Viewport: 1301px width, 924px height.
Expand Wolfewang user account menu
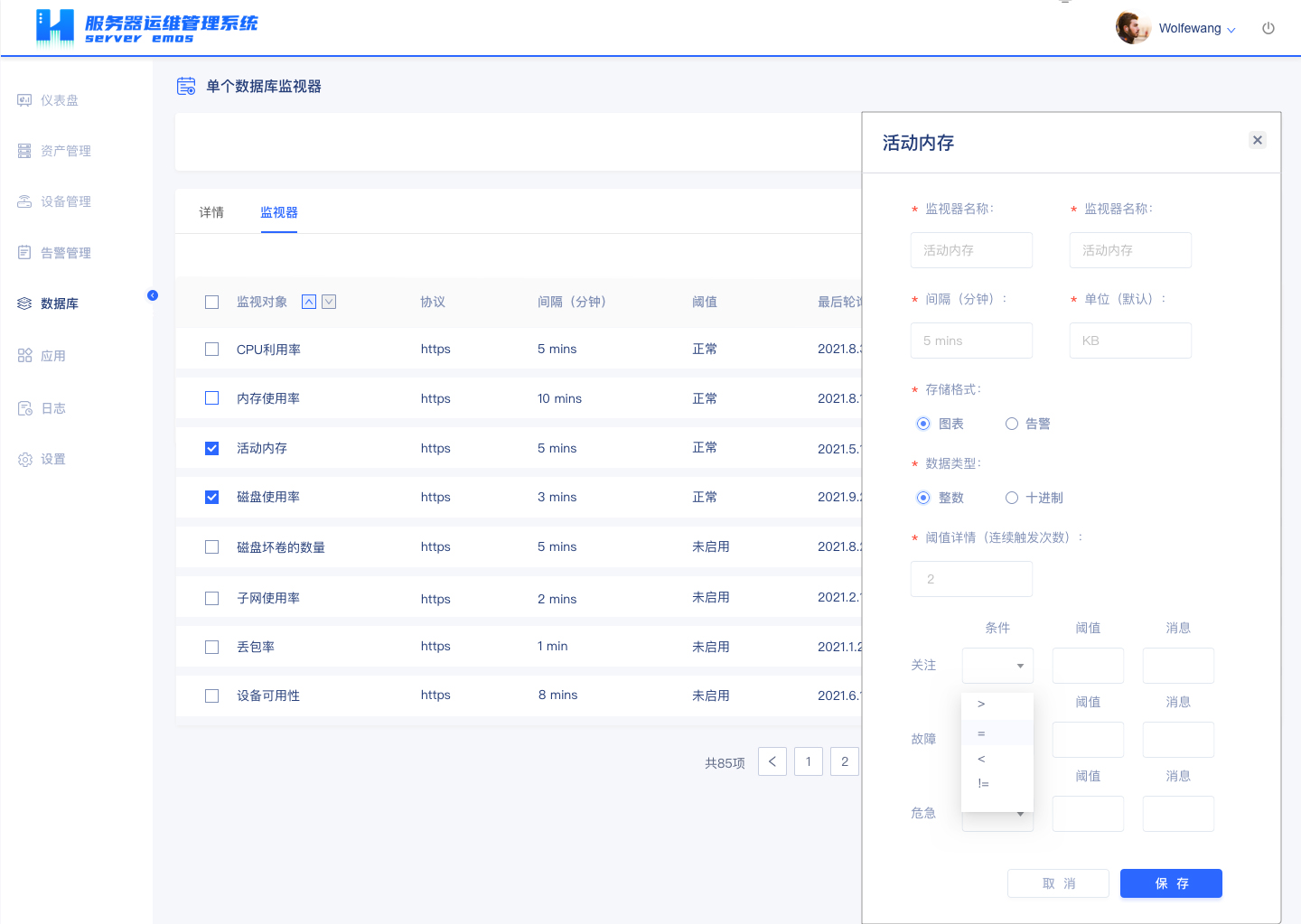tap(1196, 29)
